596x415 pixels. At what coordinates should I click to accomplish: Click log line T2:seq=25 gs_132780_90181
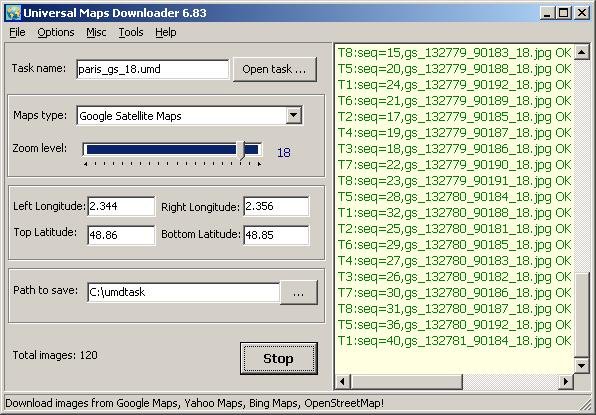coord(454,229)
